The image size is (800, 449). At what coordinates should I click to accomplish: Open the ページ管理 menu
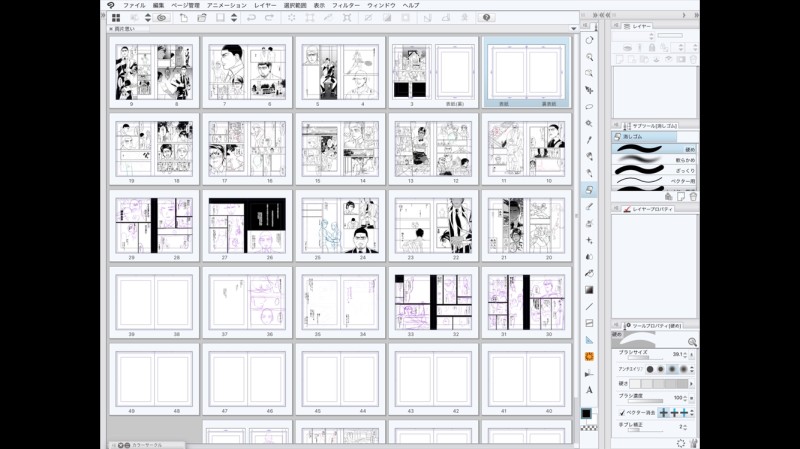pyautogui.click(x=186, y=5)
